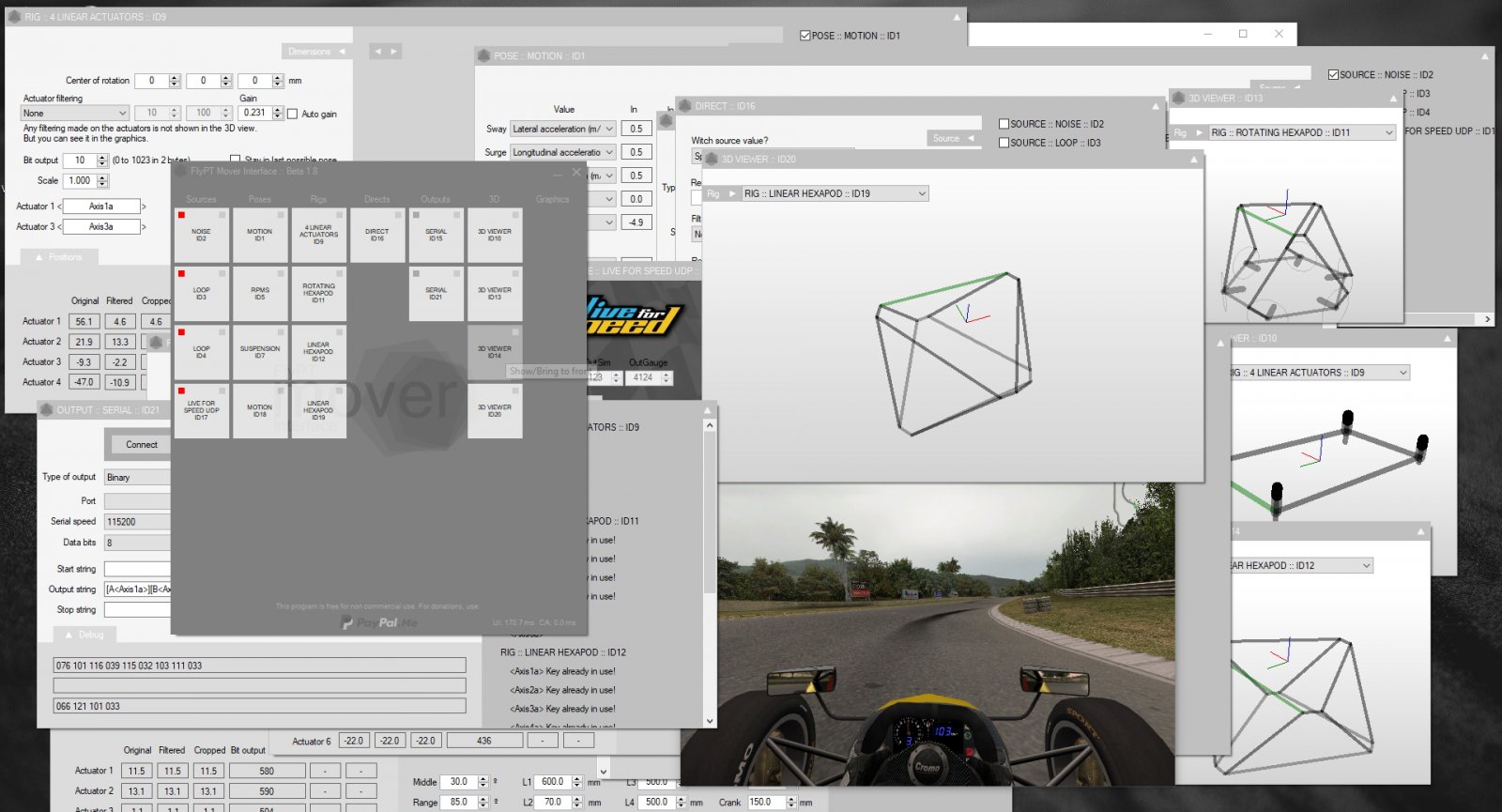Show the 3D VIEWER ID13 tile
The image size is (1502, 812).
(495, 294)
